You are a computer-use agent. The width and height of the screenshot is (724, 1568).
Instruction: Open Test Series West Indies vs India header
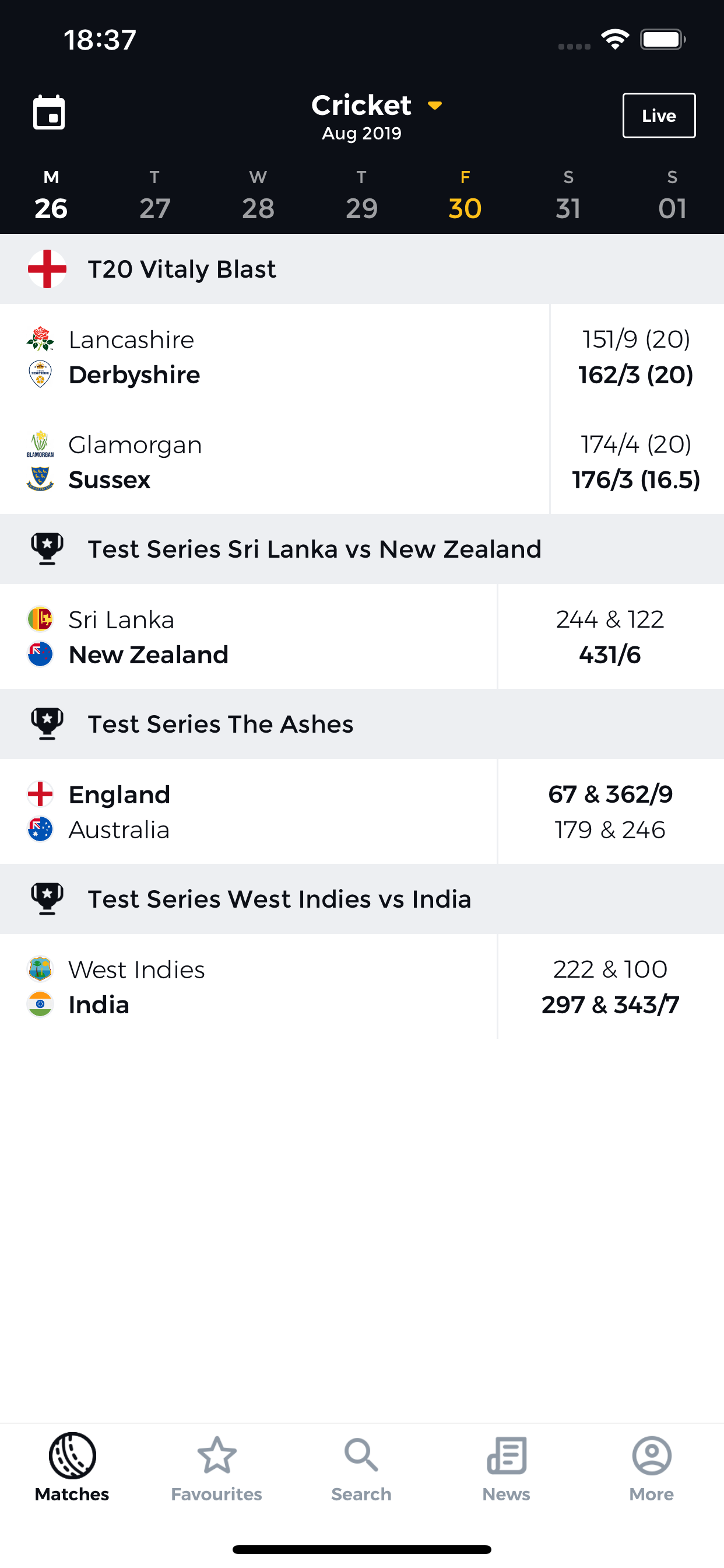click(x=362, y=899)
